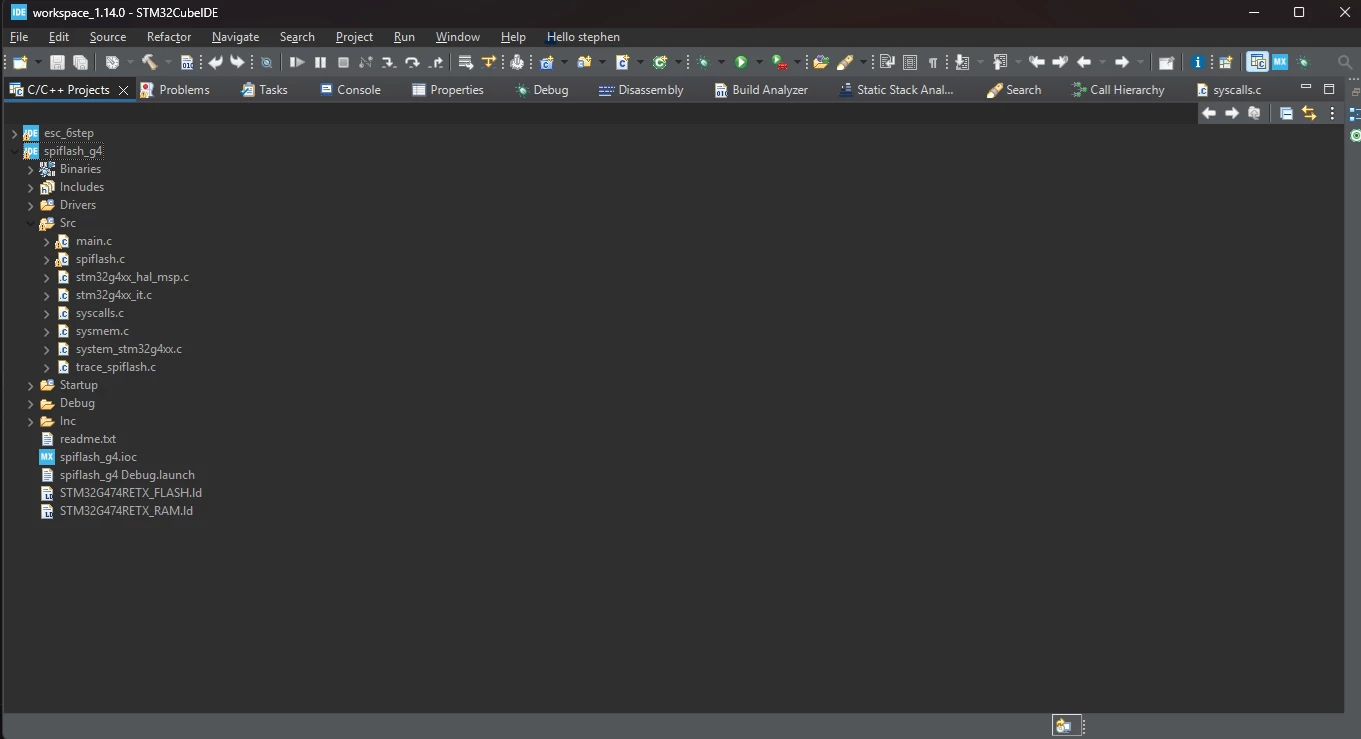
Task: Select spiflash.c in the tree
Action: tap(100, 259)
